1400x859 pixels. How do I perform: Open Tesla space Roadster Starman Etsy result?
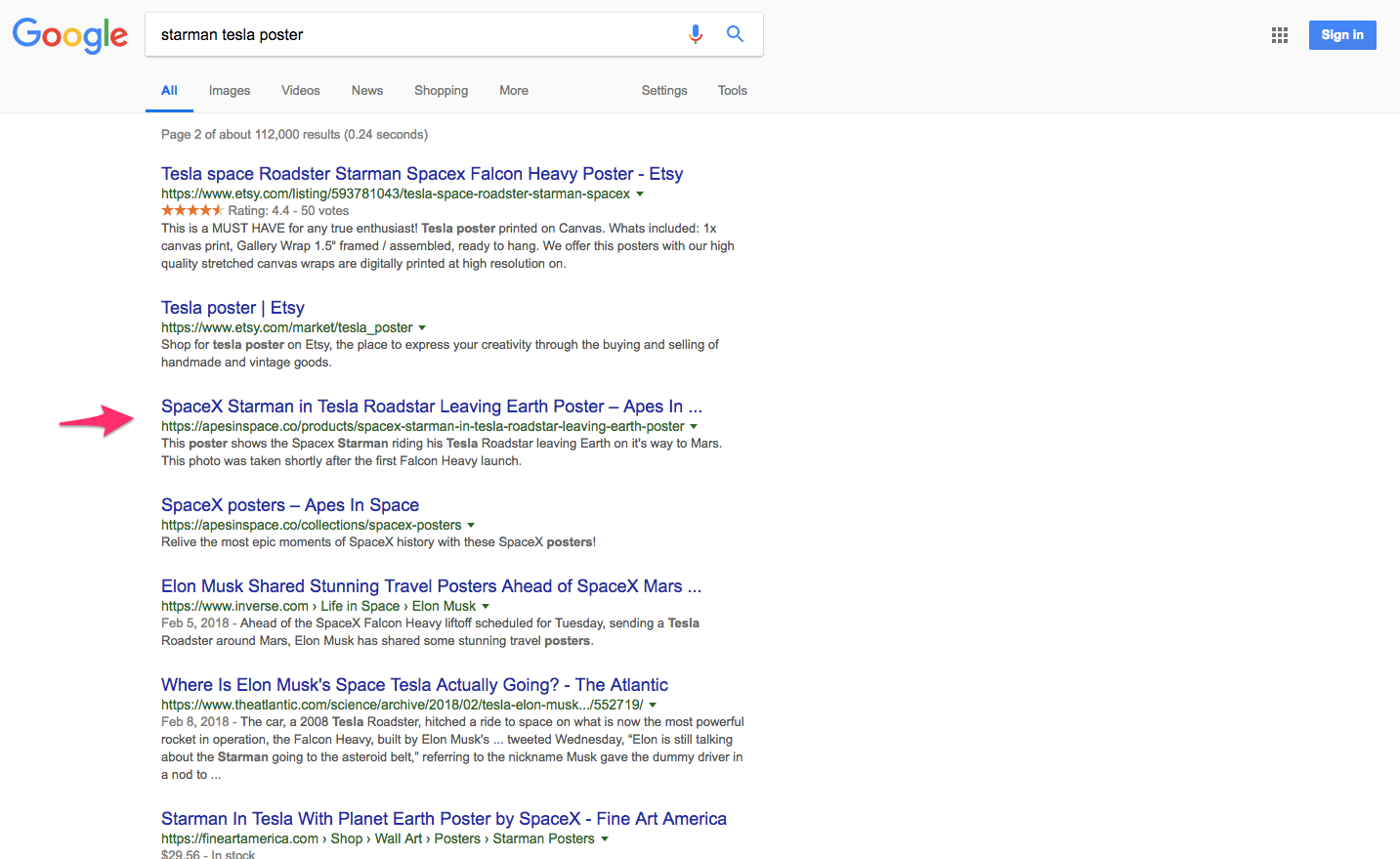click(x=422, y=174)
